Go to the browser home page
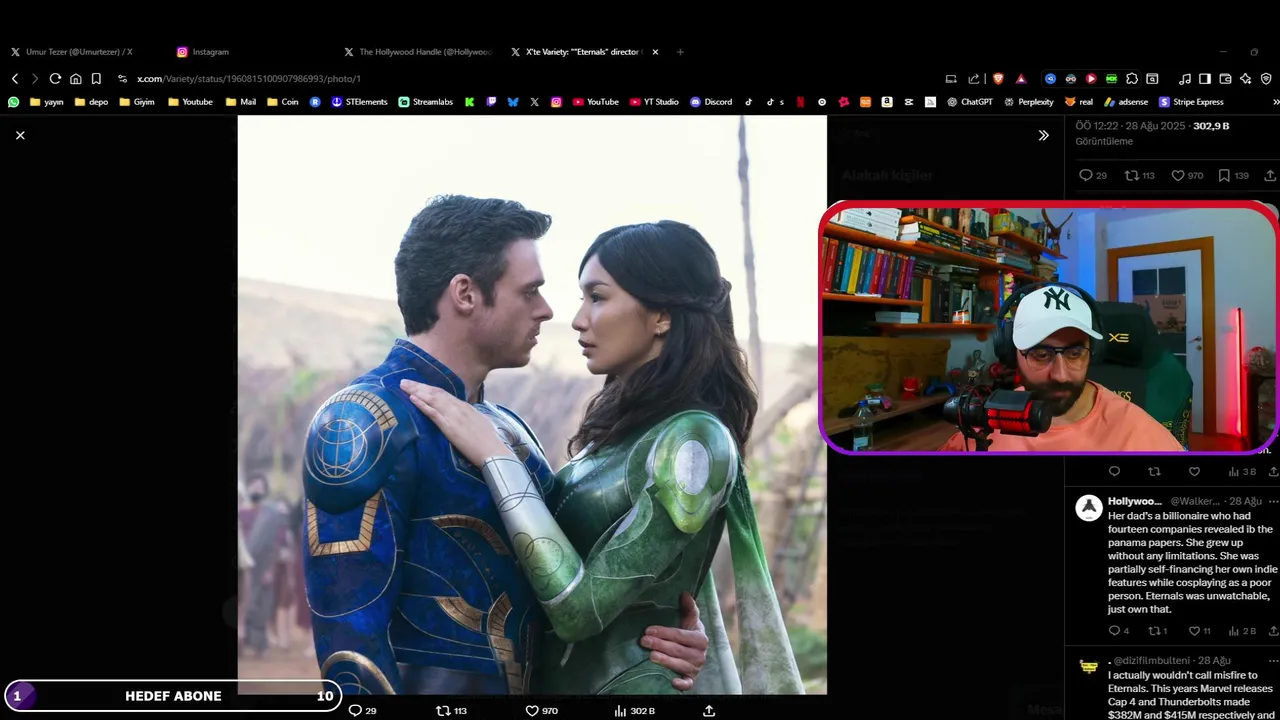Image resolution: width=1280 pixels, height=720 pixels. [x=75, y=78]
